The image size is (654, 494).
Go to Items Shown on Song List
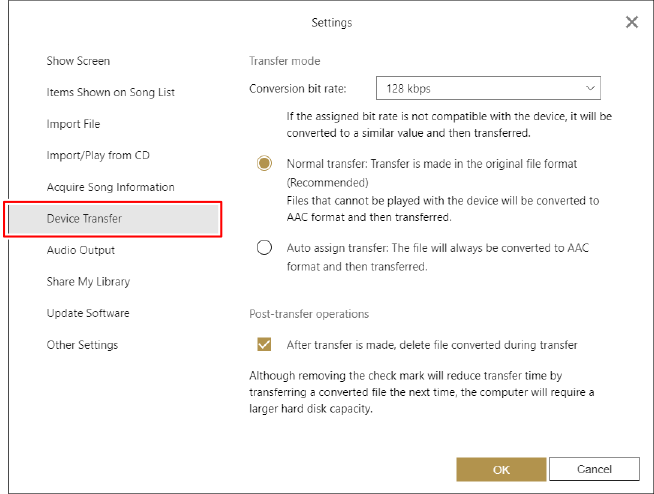click(110, 92)
